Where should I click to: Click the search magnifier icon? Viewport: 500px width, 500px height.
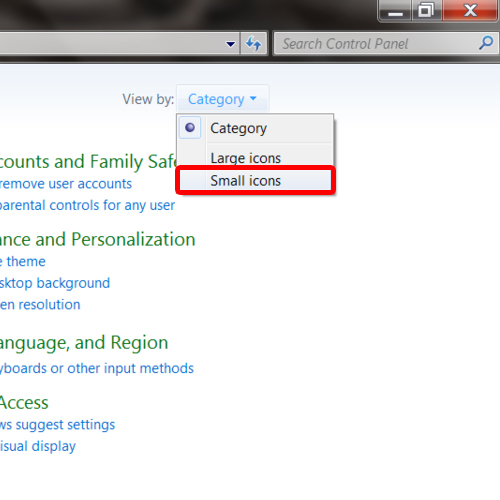(486, 43)
